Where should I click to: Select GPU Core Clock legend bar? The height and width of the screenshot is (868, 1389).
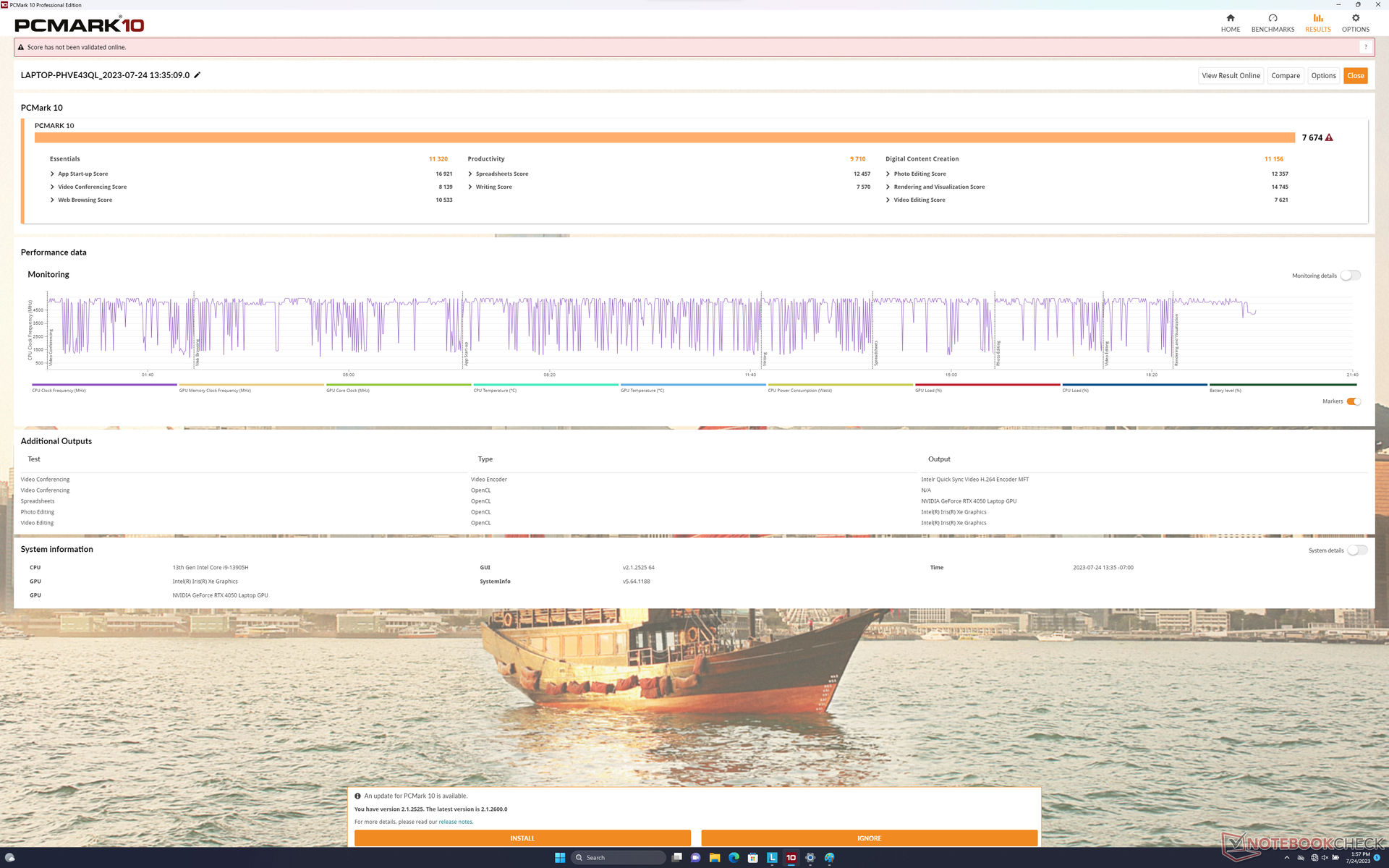399,385
